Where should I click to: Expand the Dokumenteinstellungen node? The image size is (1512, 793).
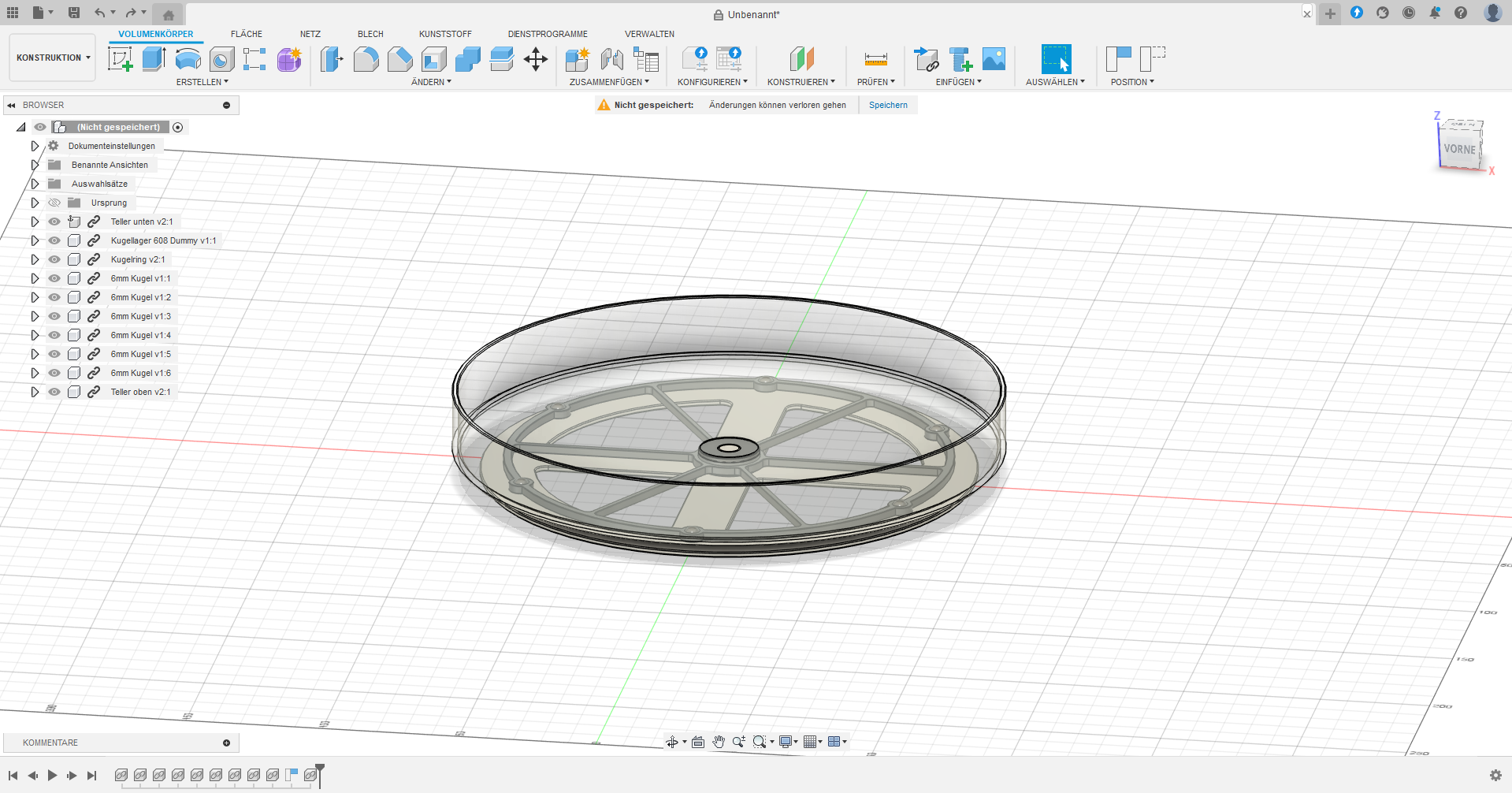click(x=35, y=146)
